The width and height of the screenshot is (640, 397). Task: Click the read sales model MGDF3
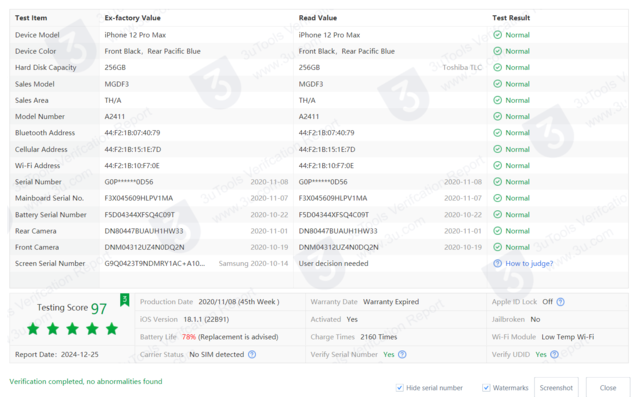[x=311, y=84]
